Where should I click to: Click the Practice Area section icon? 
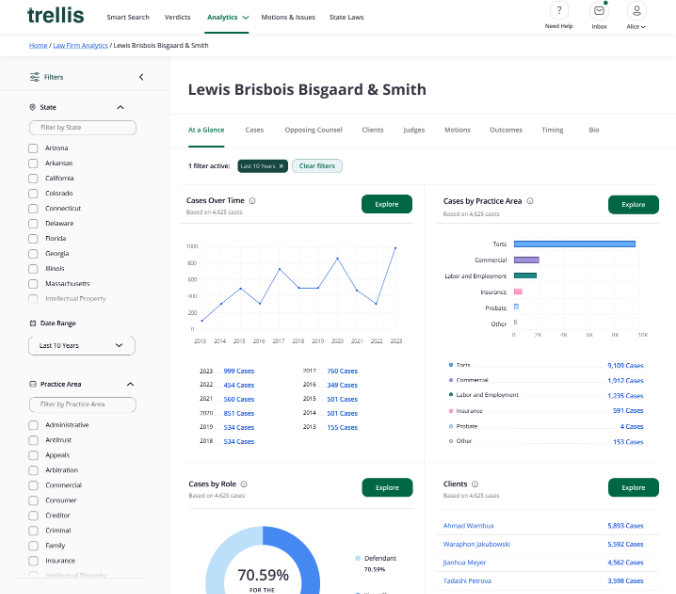point(33,384)
